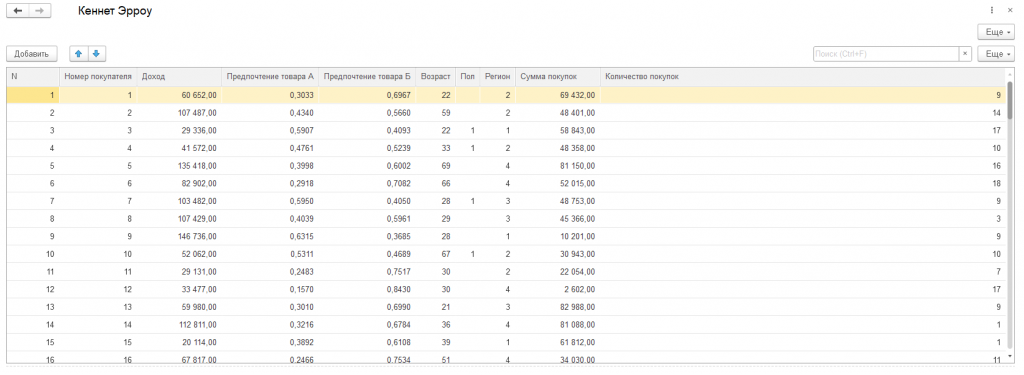1024x375 pixels.
Task: Click preference A value 0,5907
Action: 302,131
